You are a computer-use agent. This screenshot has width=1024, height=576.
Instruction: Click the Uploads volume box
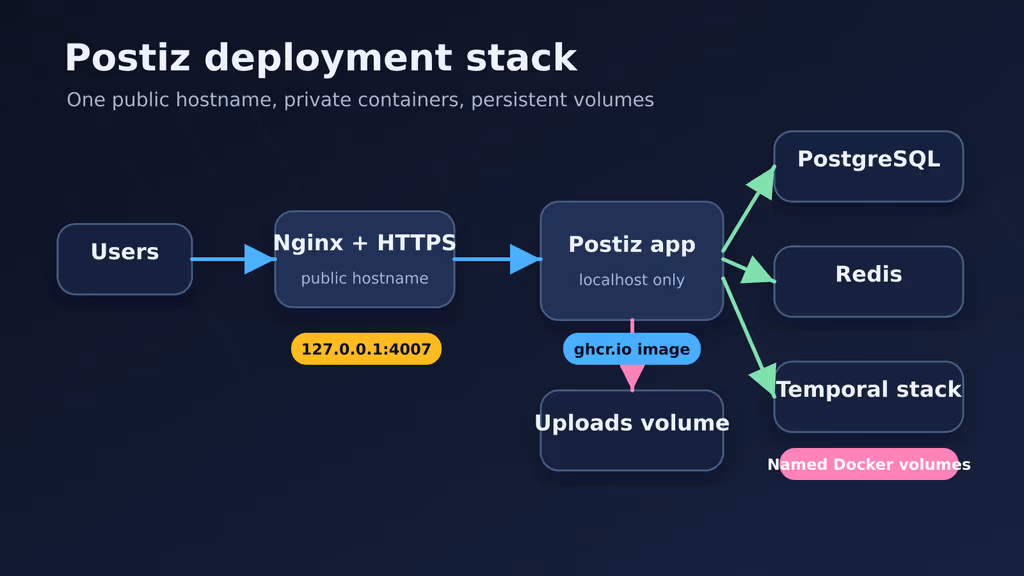(632, 430)
